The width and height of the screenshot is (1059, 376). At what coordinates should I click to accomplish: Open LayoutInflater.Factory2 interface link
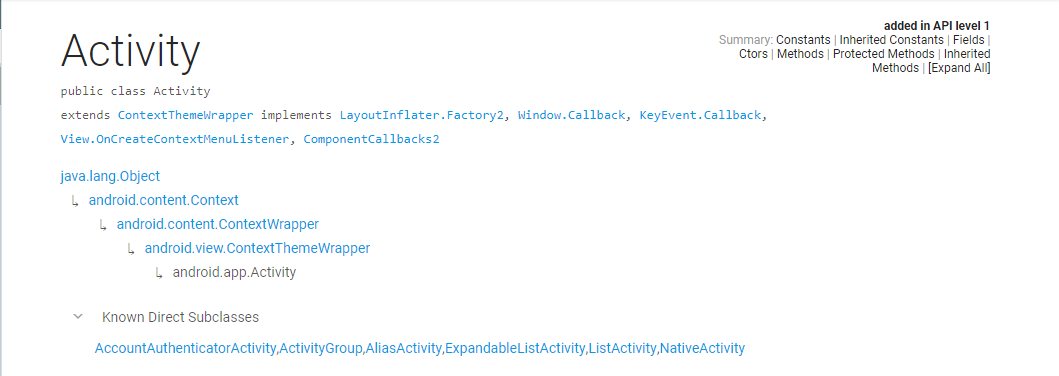click(x=422, y=115)
